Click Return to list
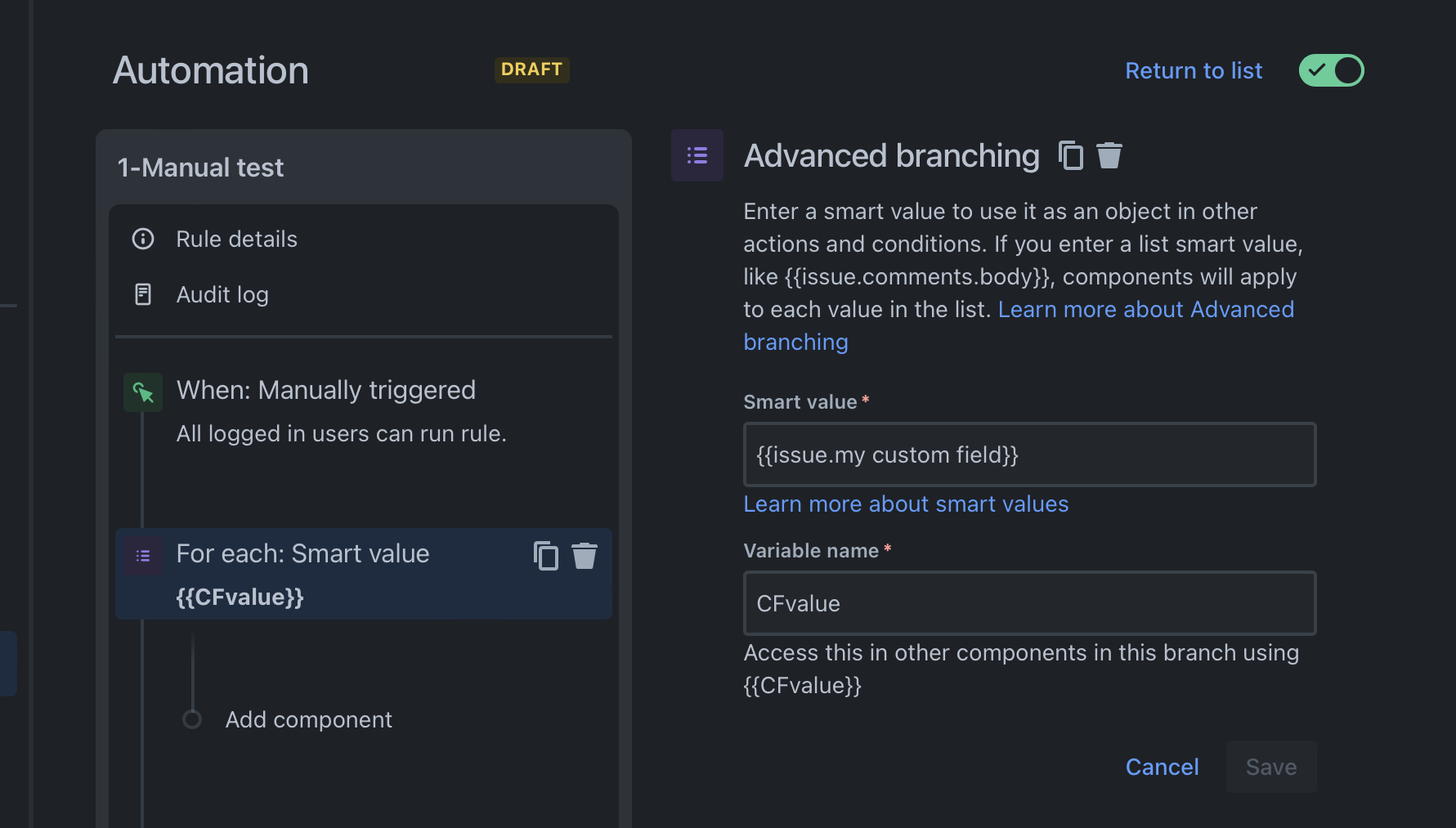1456x828 pixels. point(1194,70)
